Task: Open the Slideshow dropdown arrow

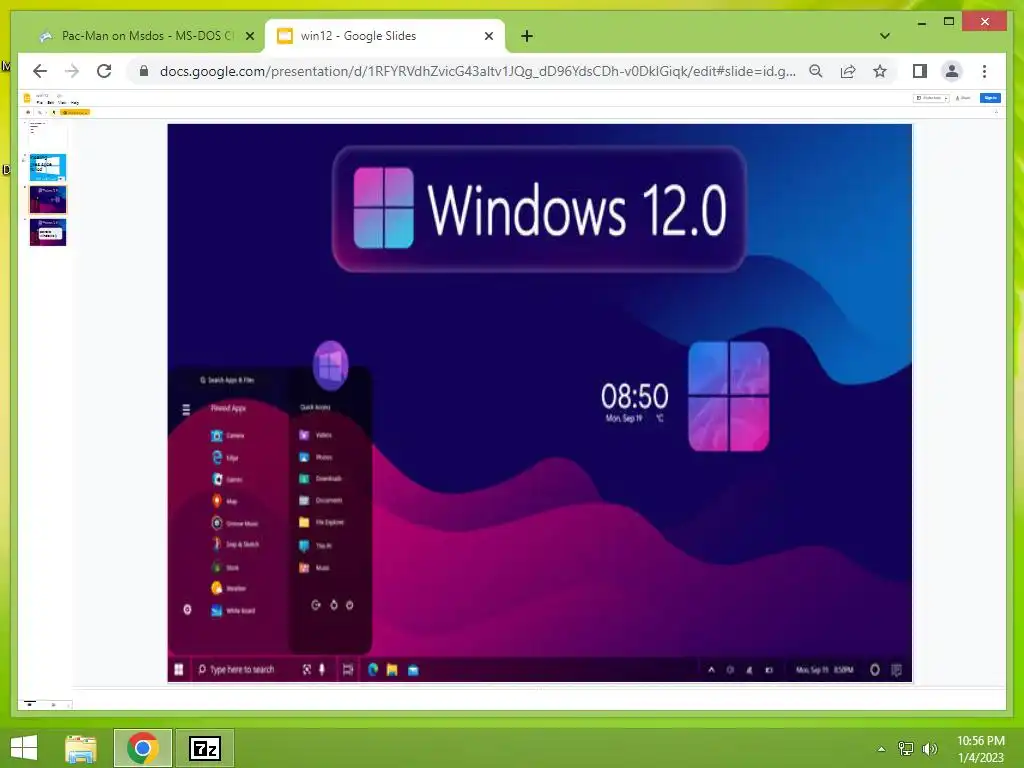Action: [x=946, y=99]
